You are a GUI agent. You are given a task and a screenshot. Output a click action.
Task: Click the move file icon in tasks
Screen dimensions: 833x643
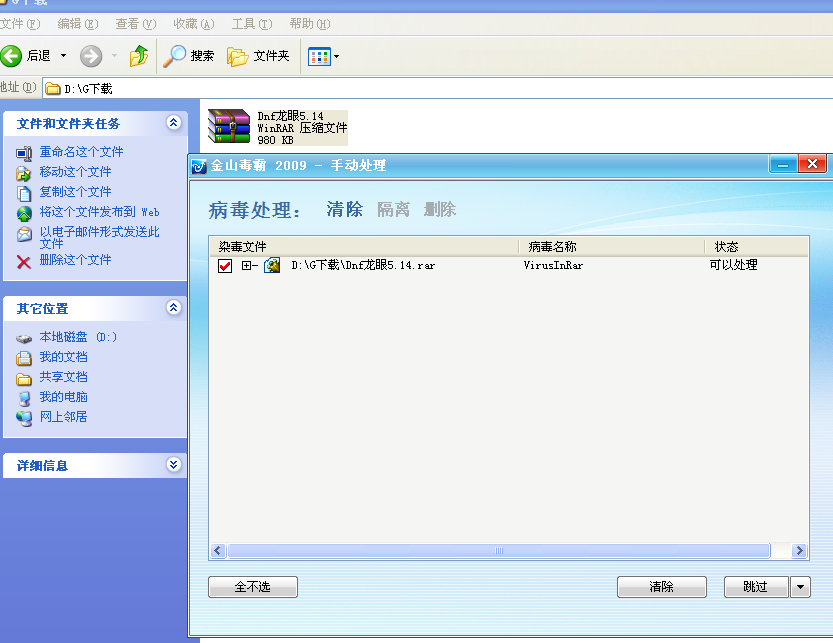(24, 173)
